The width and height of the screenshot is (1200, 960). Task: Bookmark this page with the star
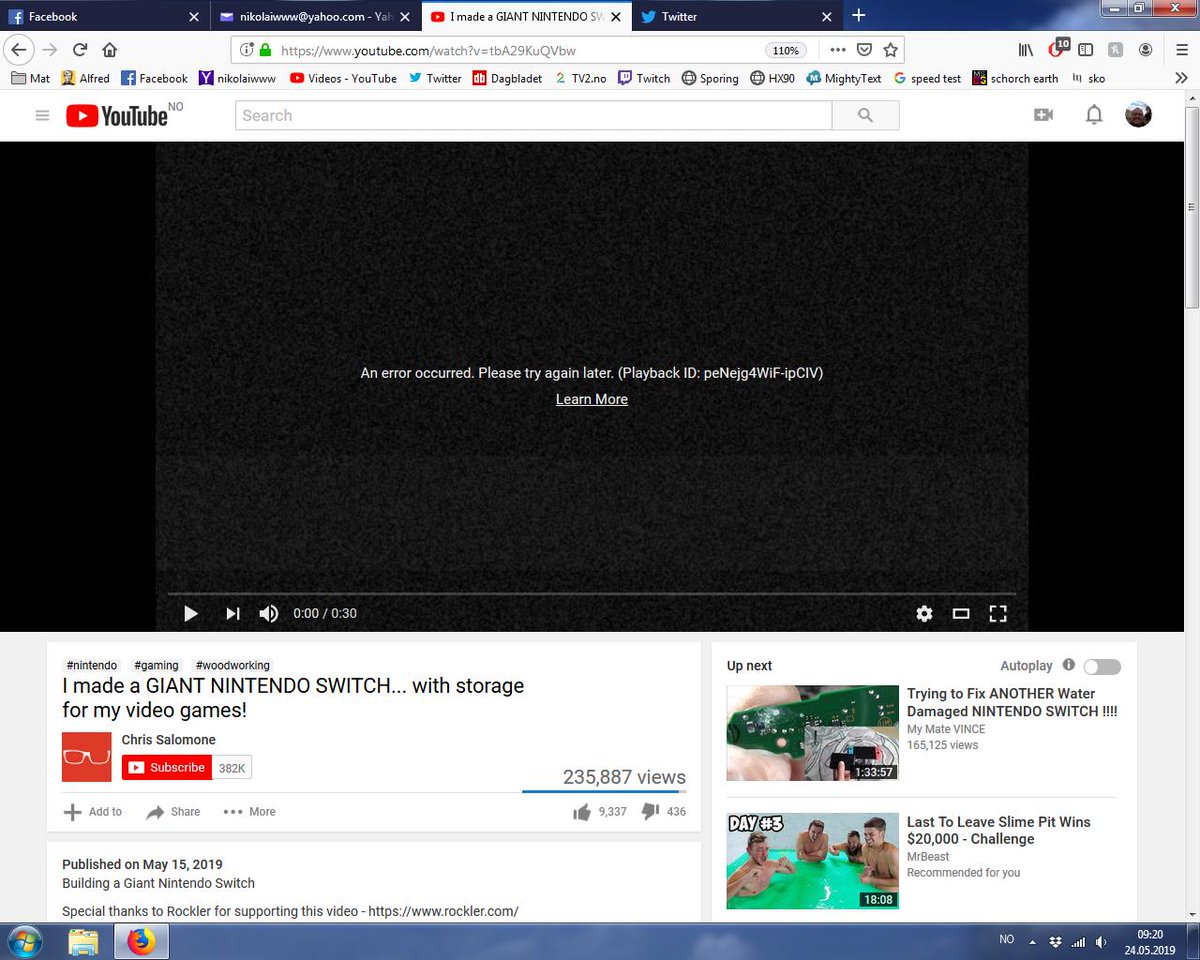pyautogui.click(x=890, y=50)
